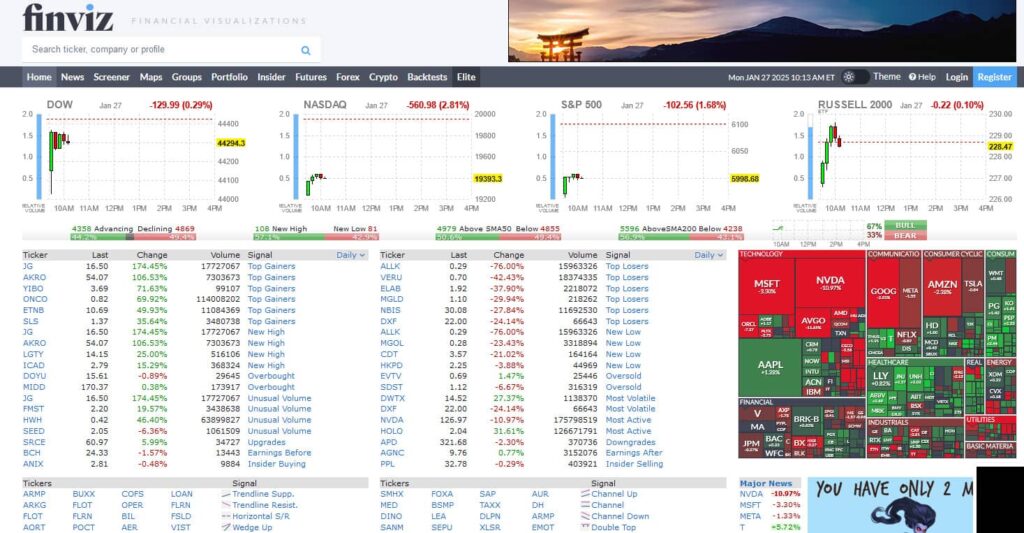Click ONCO change value 69.92%
Screen dimensions: 1024x533
(152, 299)
